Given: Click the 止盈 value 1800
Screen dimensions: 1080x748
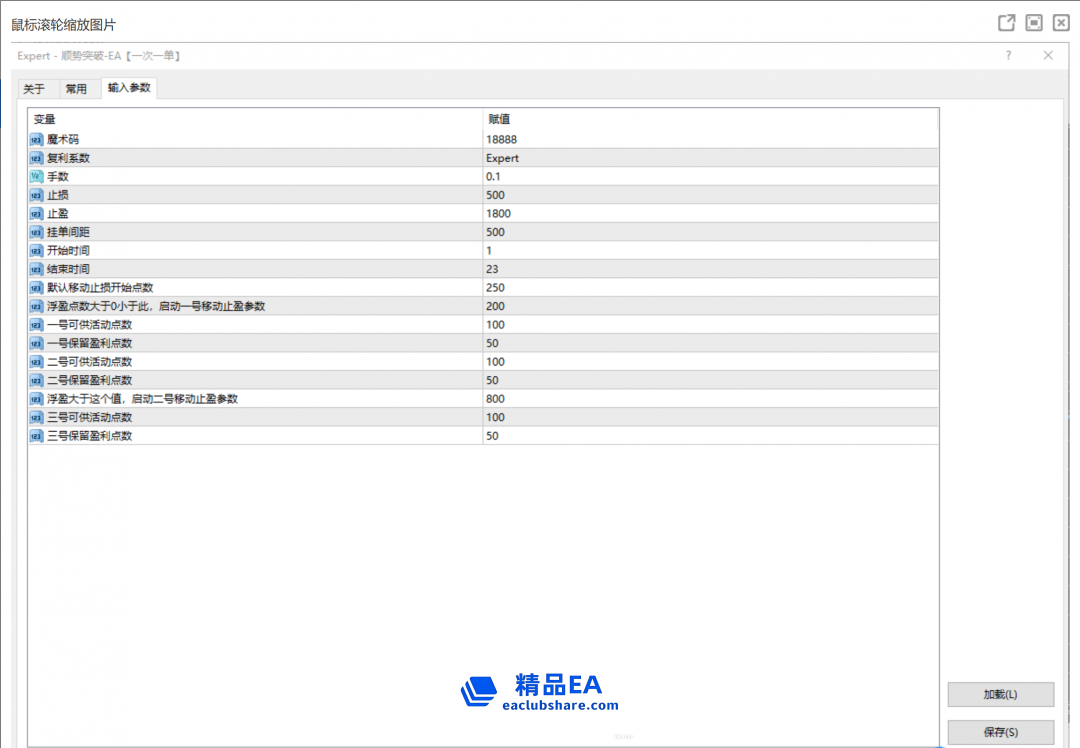Looking at the screenshot, I should coord(498,214).
